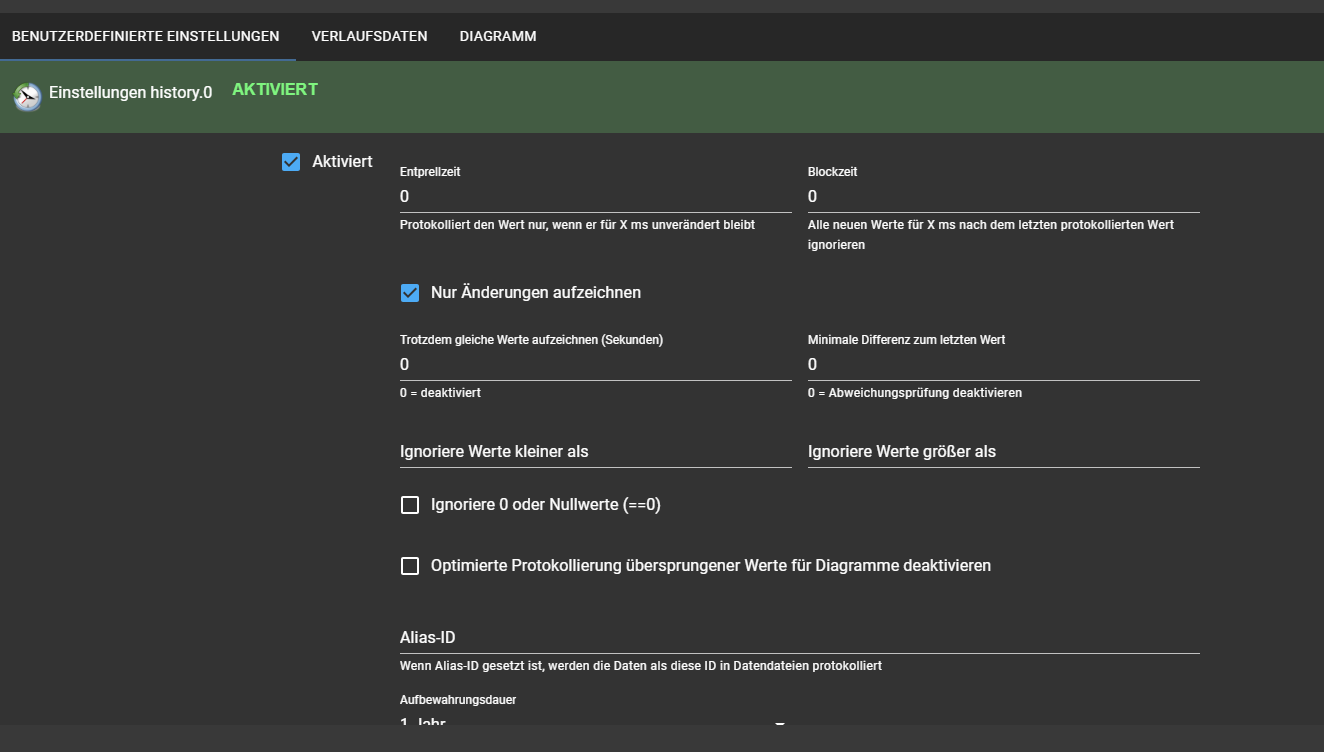Toggle Nur Änderungen aufzeichnen checkbox

[x=409, y=293]
